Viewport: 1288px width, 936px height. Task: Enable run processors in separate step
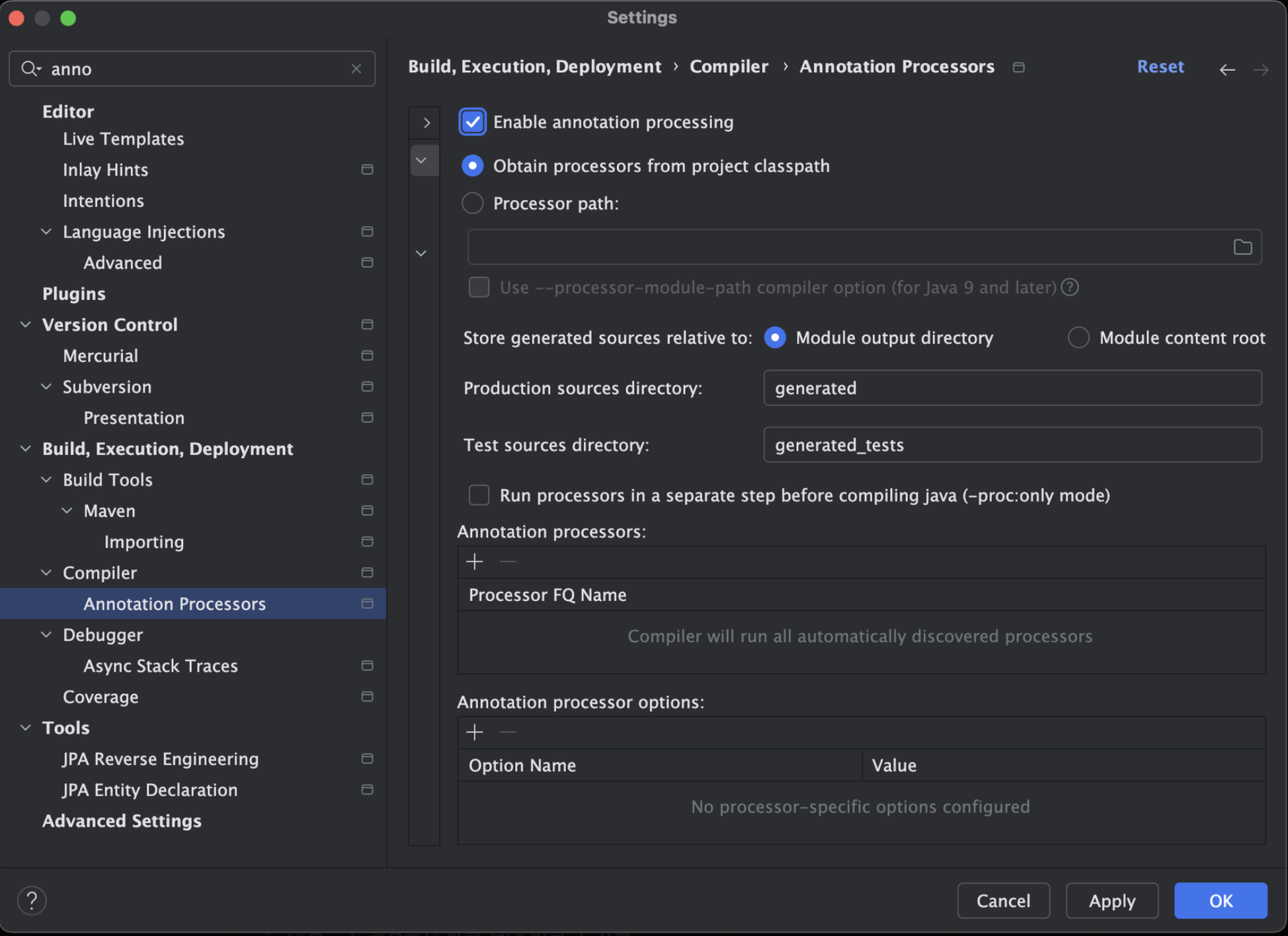[x=479, y=495]
